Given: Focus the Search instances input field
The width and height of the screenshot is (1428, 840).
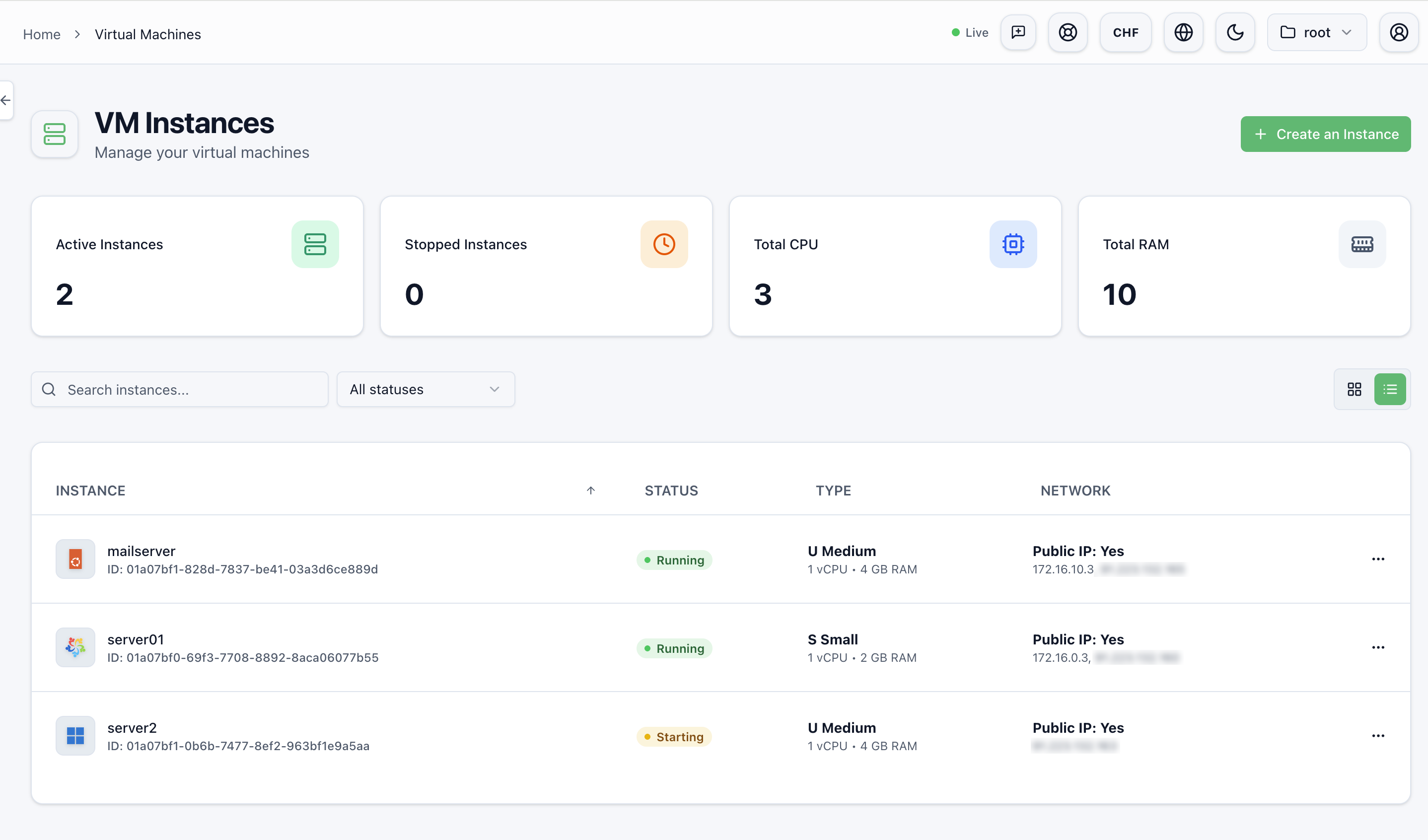Looking at the screenshot, I should pos(180,389).
